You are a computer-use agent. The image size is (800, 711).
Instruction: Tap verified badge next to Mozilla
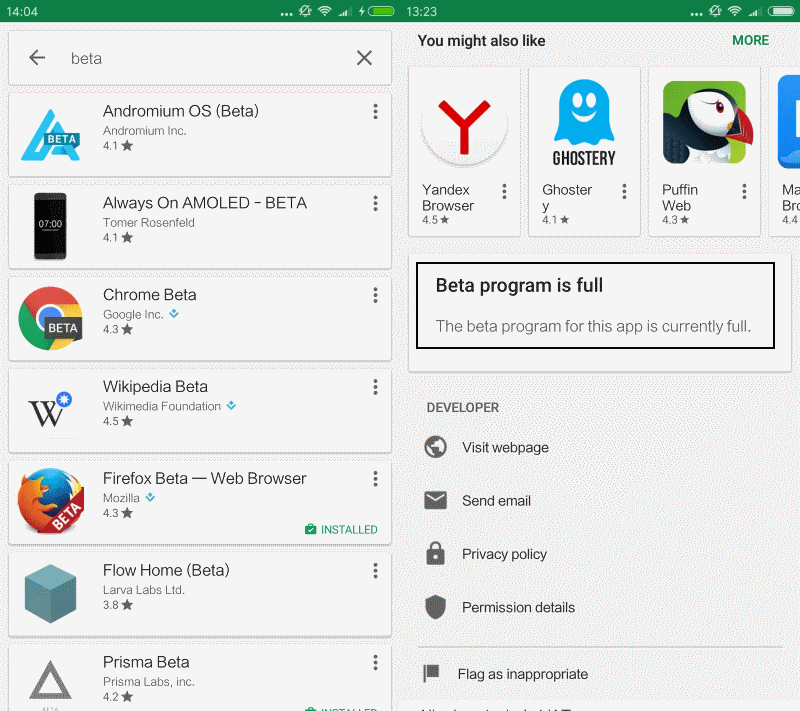point(150,497)
